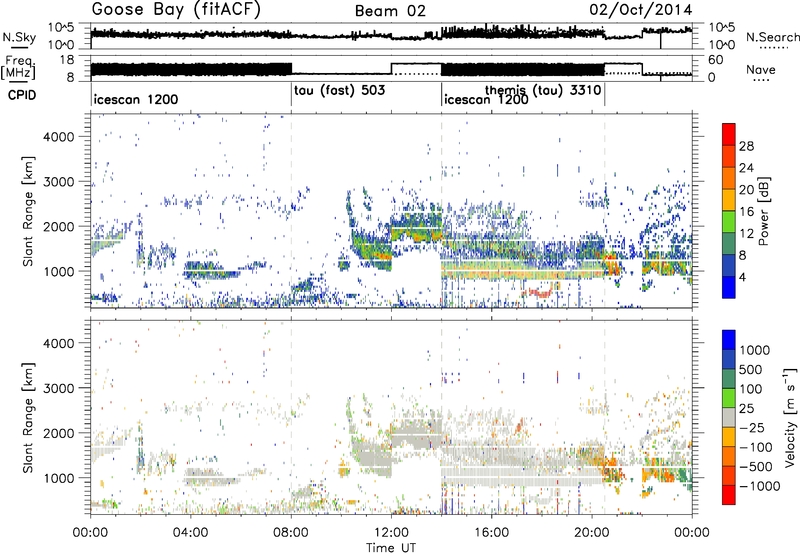800x554 pixels.
Task: Click the '20:00' time axis tick label
Action: click(x=592, y=533)
